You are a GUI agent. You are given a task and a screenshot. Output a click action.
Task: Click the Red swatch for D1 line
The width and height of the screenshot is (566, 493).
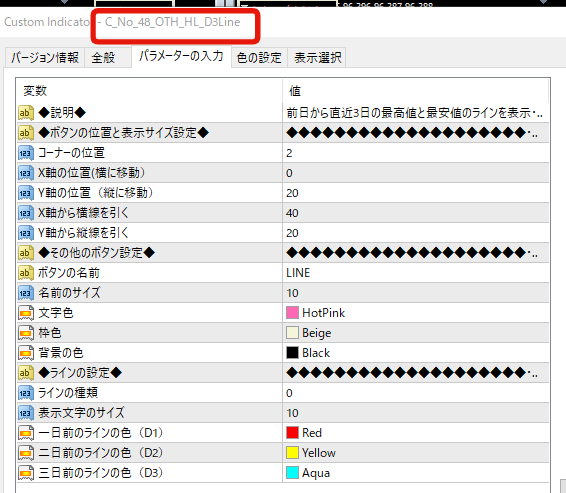point(292,432)
